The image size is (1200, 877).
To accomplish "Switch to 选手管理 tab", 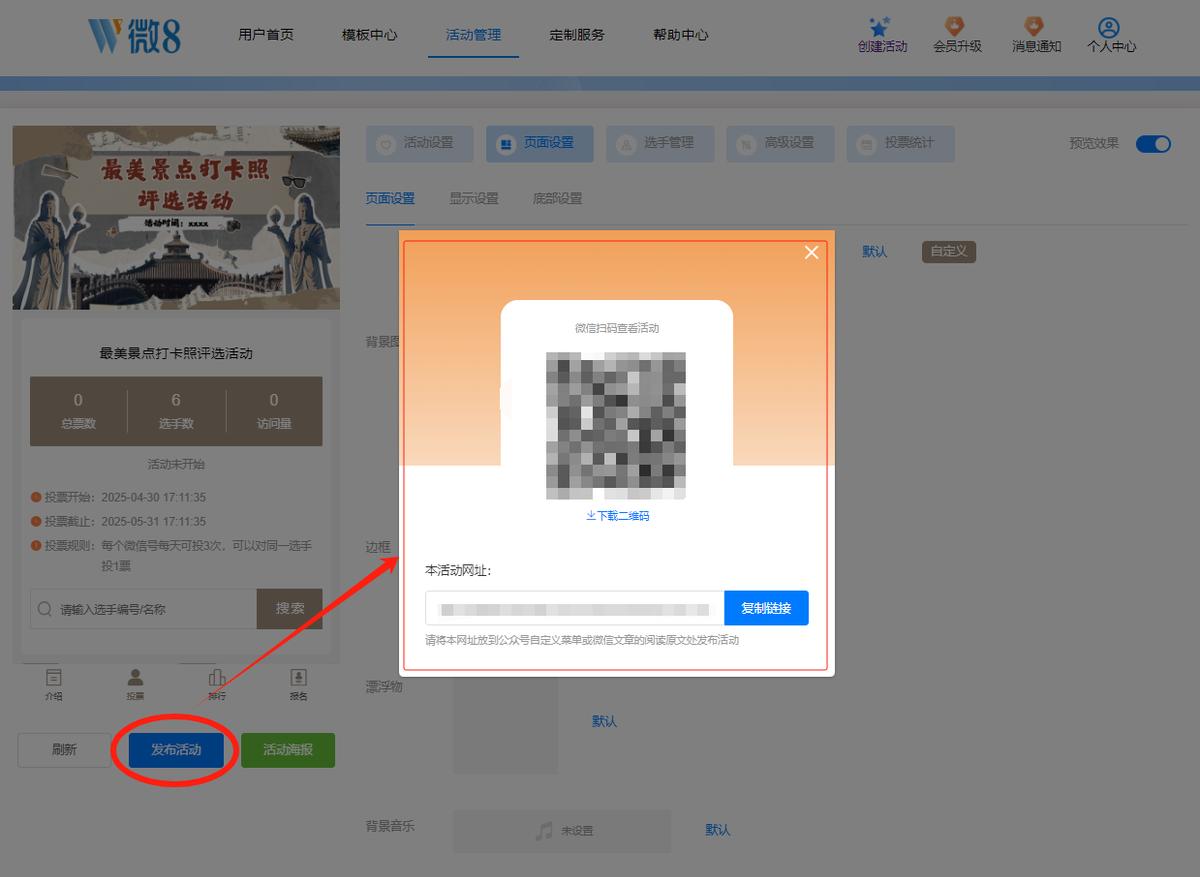I will (x=660, y=144).
